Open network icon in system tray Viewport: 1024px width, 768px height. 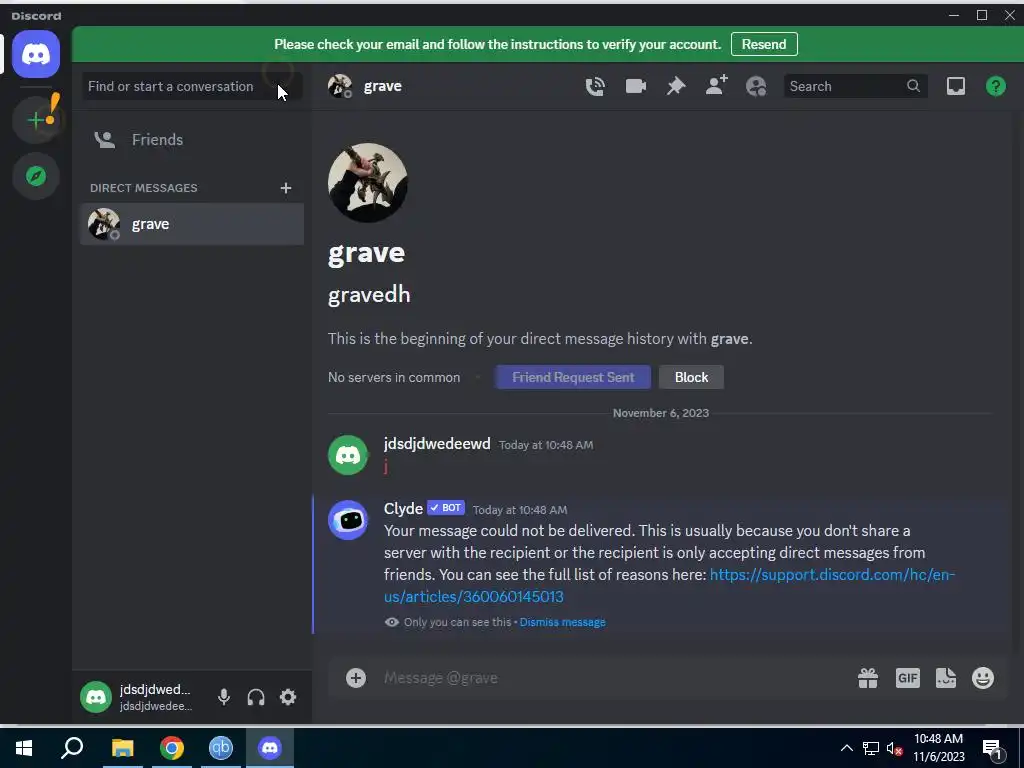pyautogui.click(x=871, y=748)
